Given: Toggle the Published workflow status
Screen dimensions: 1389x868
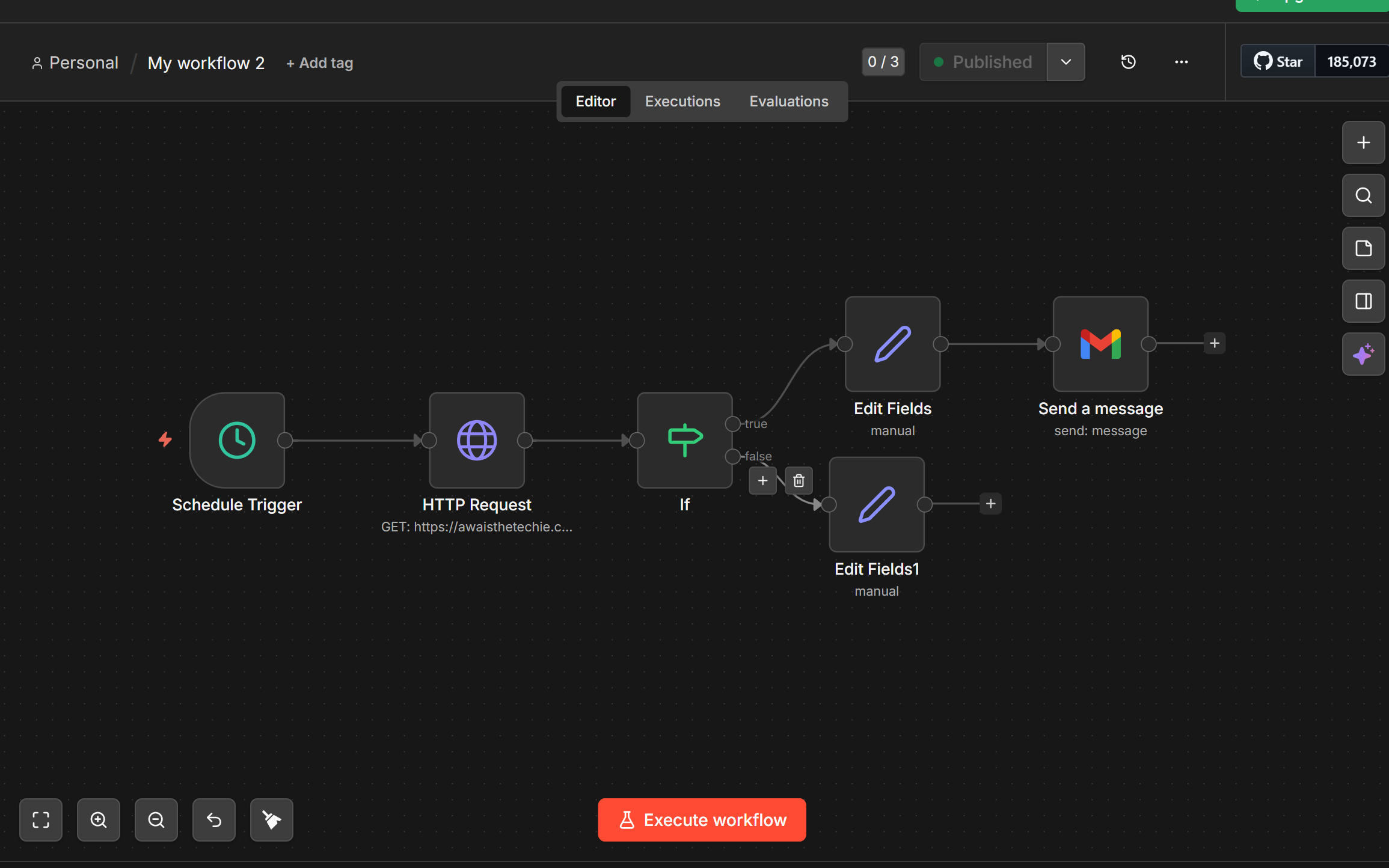Looking at the screenshot, I should click(x=983, y=62).
